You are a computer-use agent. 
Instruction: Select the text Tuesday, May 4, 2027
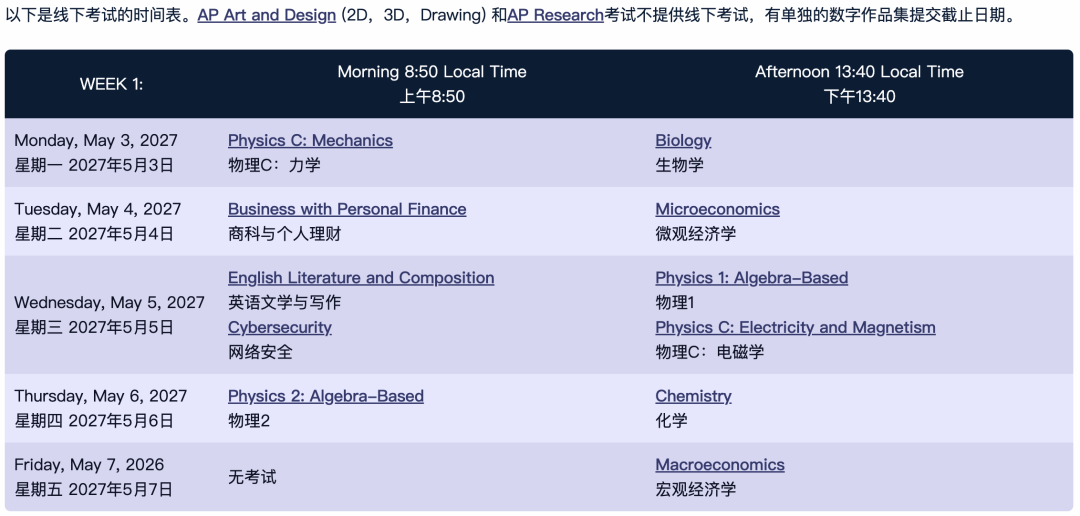tap(98, 209)
